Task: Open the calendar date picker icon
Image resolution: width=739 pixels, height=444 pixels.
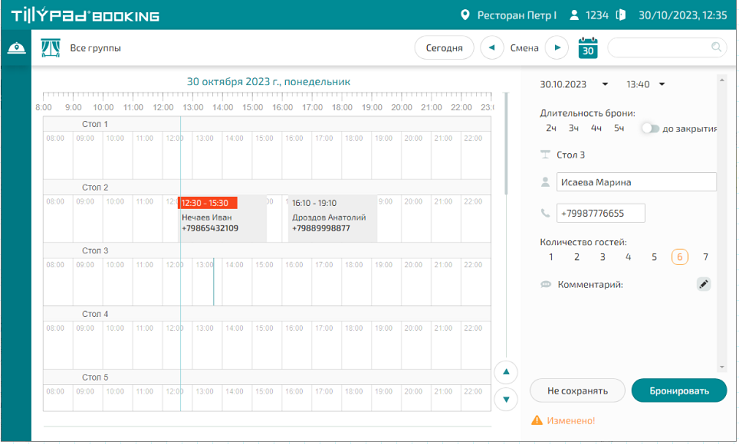Action: click(x=589, y=47)
